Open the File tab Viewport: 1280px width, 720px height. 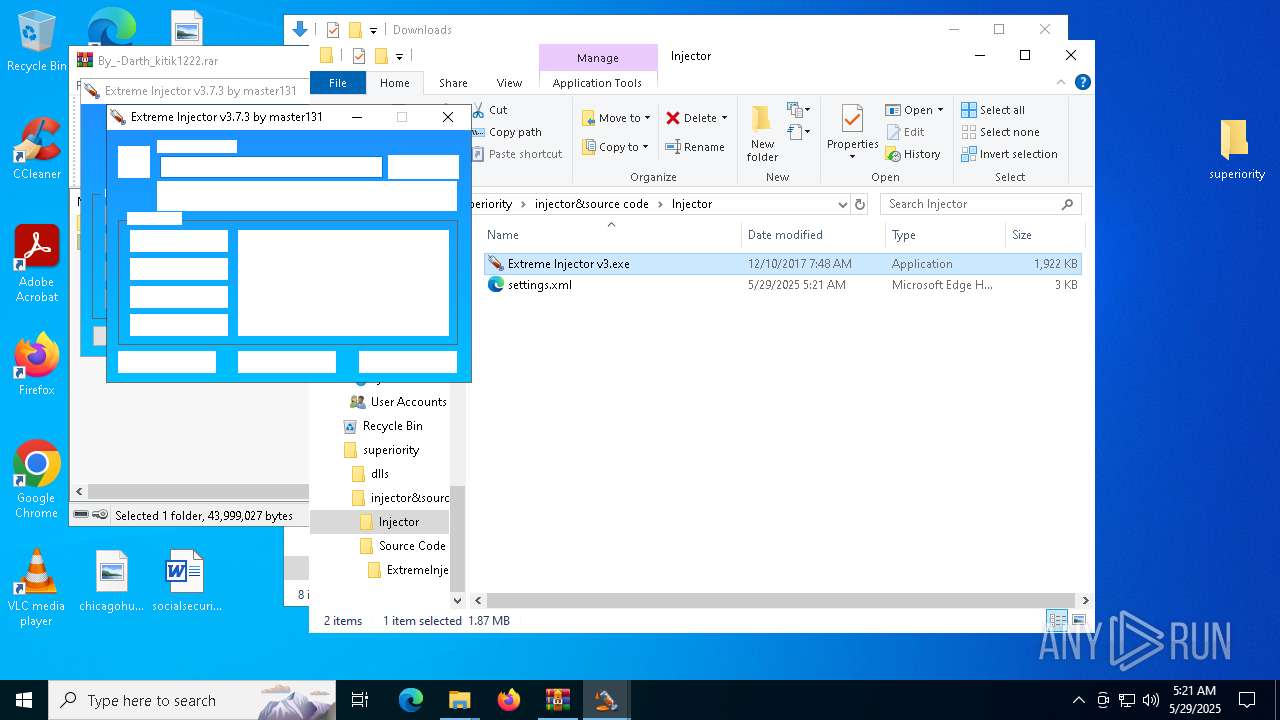click(x=338, y=83)
